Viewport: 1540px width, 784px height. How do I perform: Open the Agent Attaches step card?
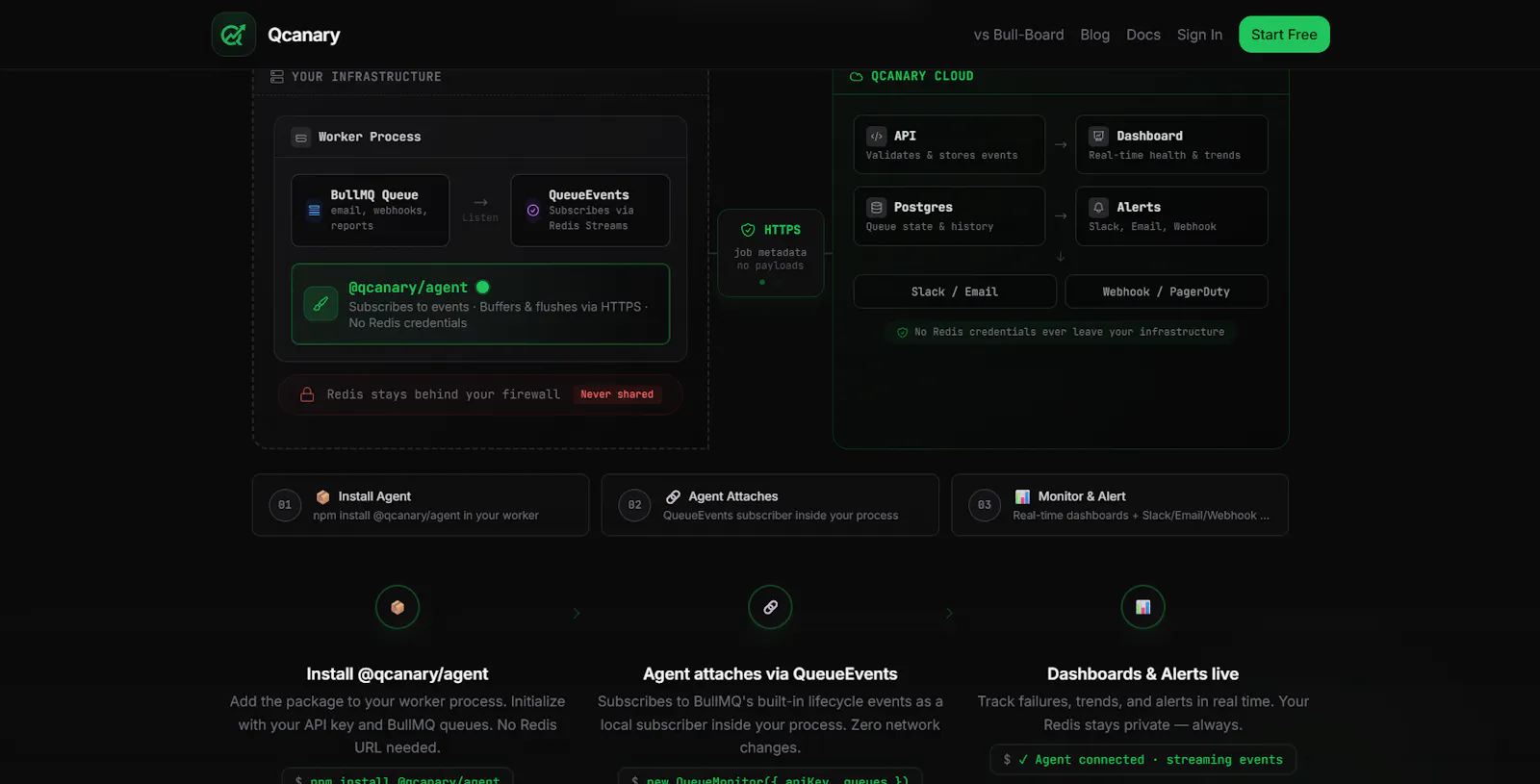770,505
